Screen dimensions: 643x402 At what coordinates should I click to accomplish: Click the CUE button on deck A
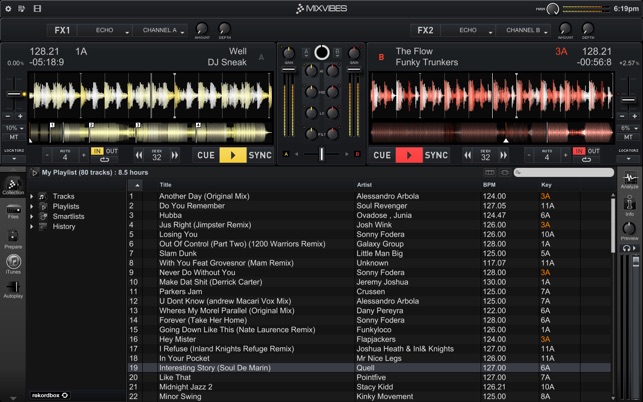pyautogui.click(x=206, y=155)
